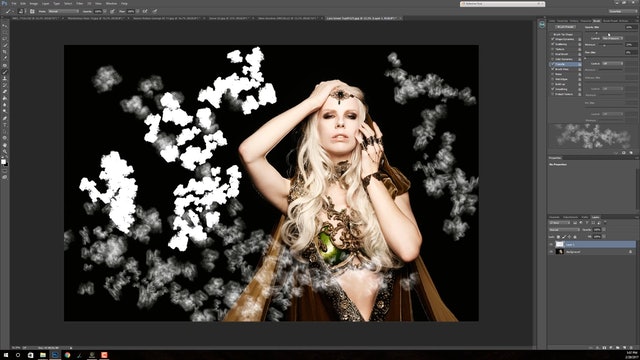640x360 pixels.
Task: Select the Brush Tip Shape option
Action: click(x=563, y=34)
